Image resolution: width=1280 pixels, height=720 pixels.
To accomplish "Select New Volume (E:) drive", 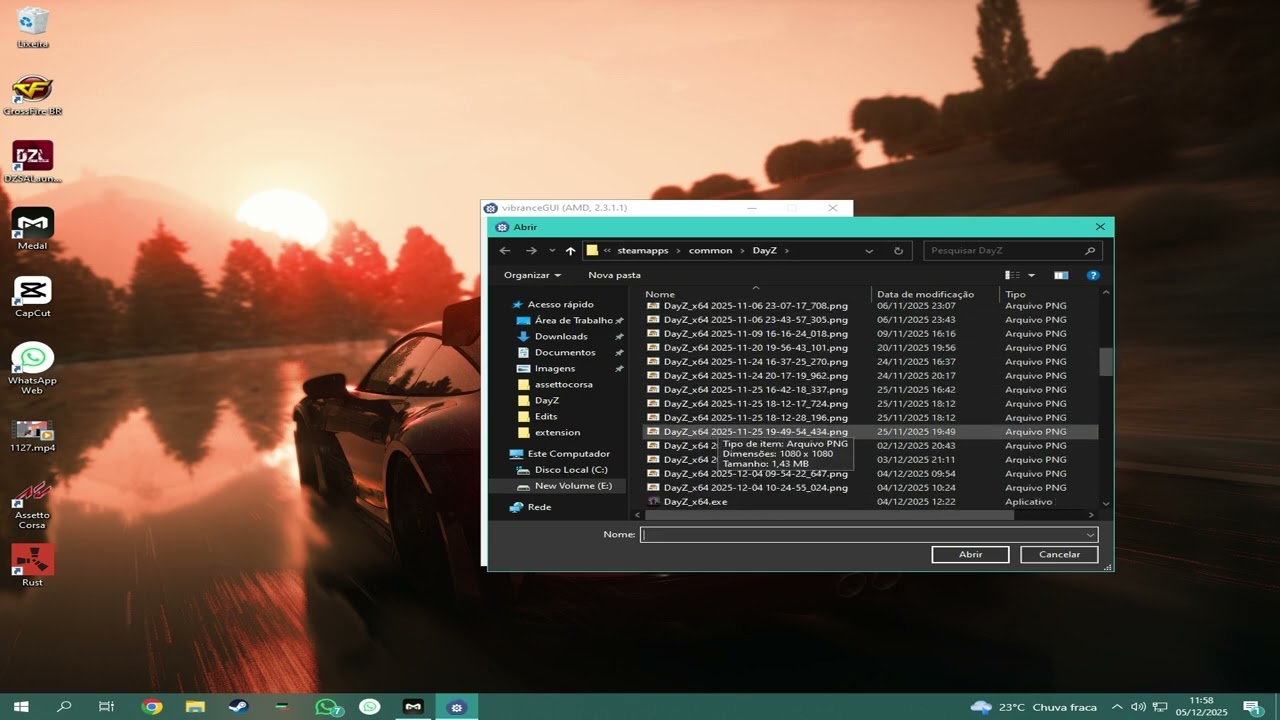I will 572,486.
